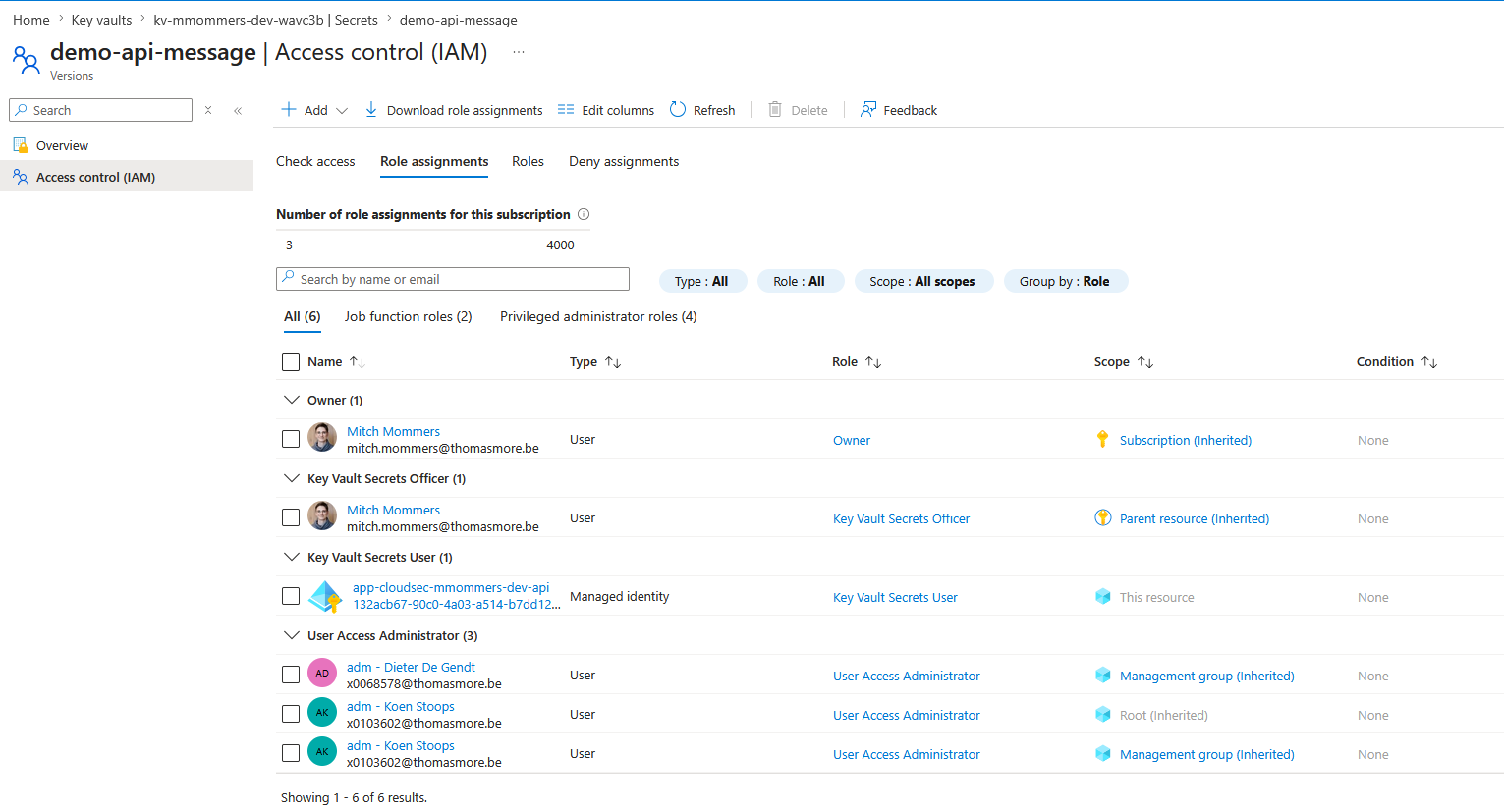1504x812 pixels.
Task: Show Job function roles (2)
Action: click(408, 316)
